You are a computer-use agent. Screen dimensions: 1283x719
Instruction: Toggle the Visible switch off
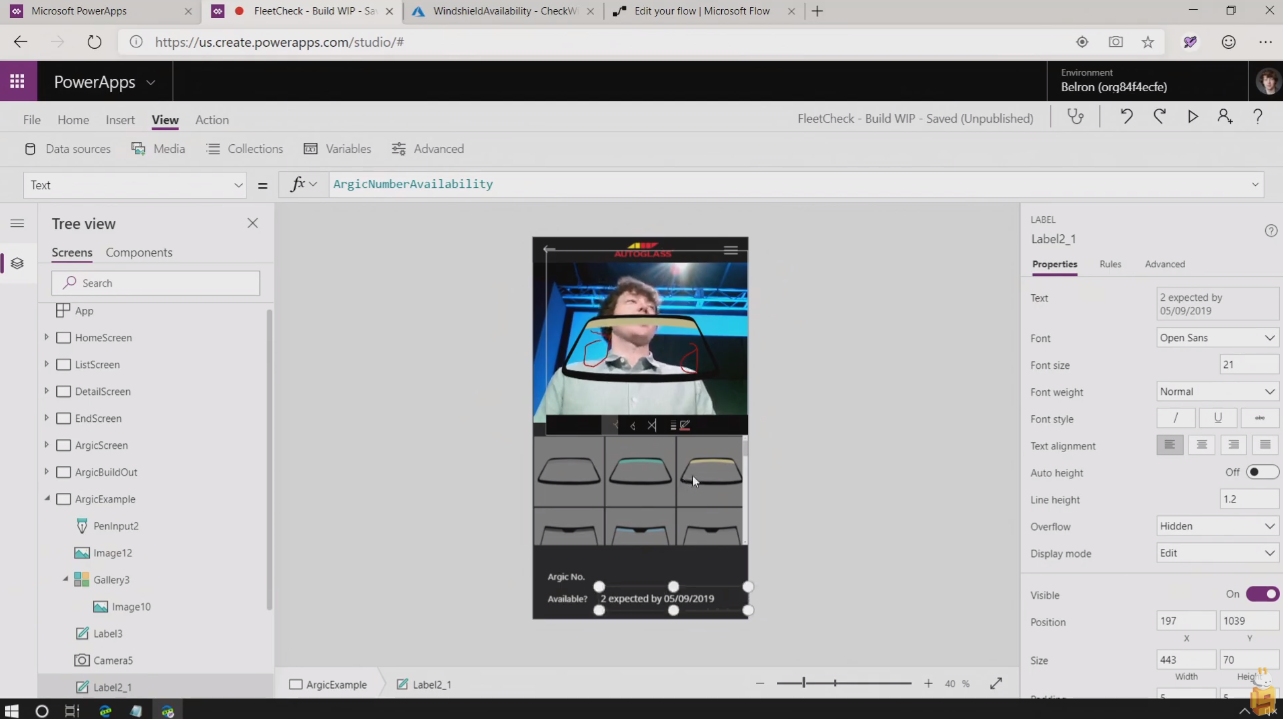pyautogui.click(x=1262, y=594)
